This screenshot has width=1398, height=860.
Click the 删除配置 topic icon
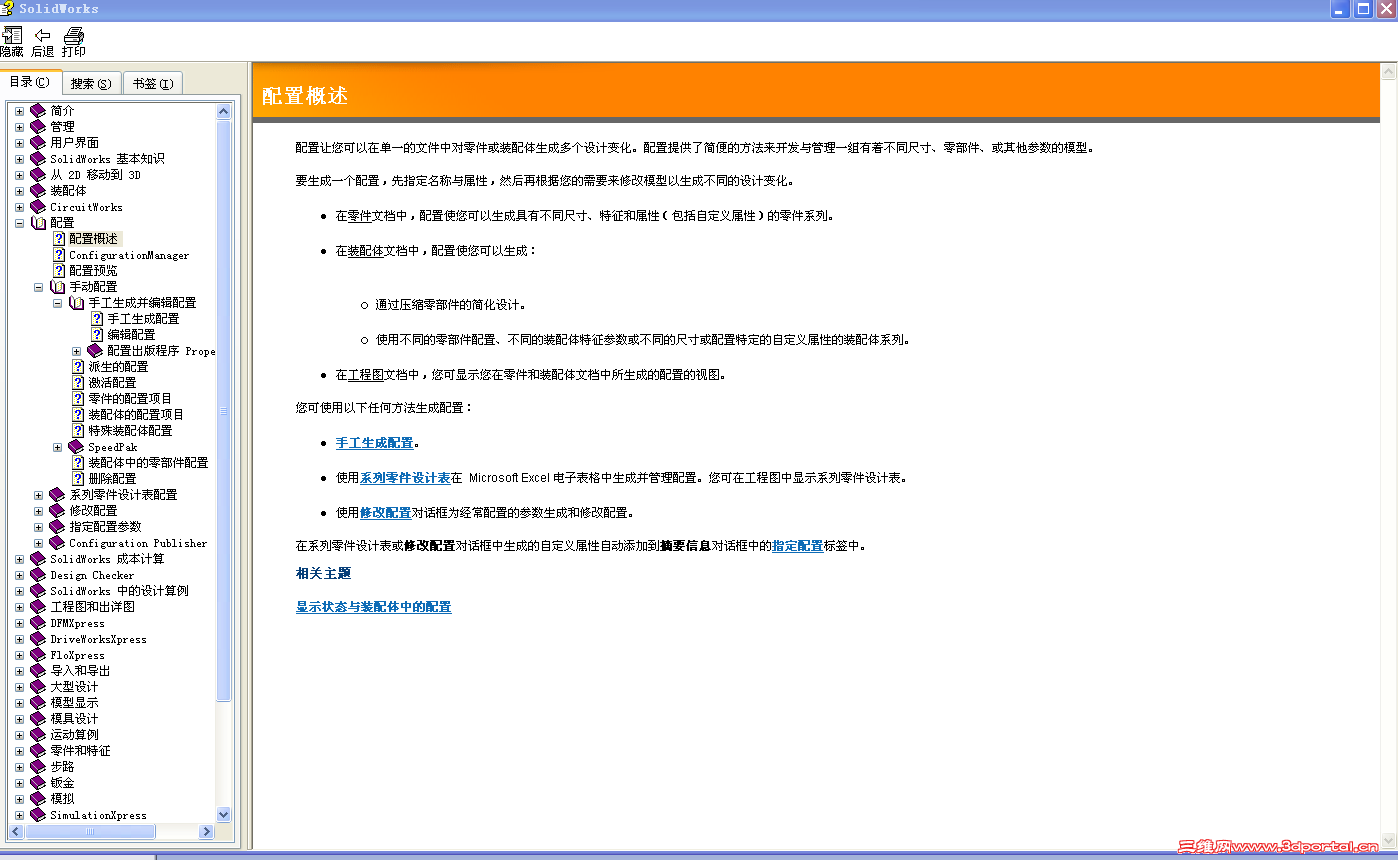click(78, 479)
